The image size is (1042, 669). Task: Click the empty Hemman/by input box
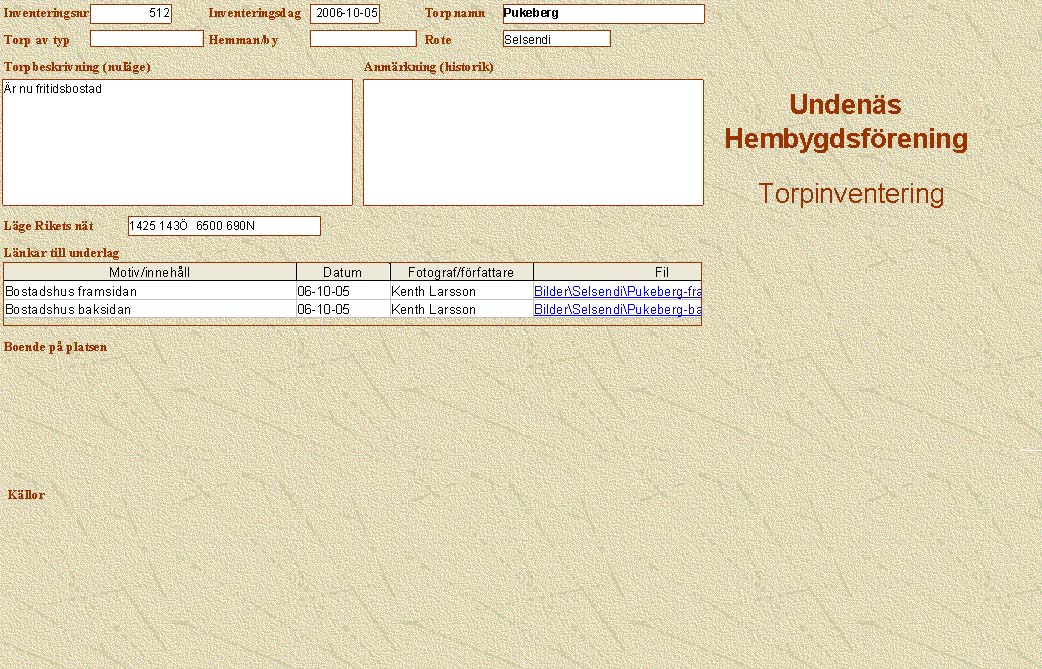362,39
